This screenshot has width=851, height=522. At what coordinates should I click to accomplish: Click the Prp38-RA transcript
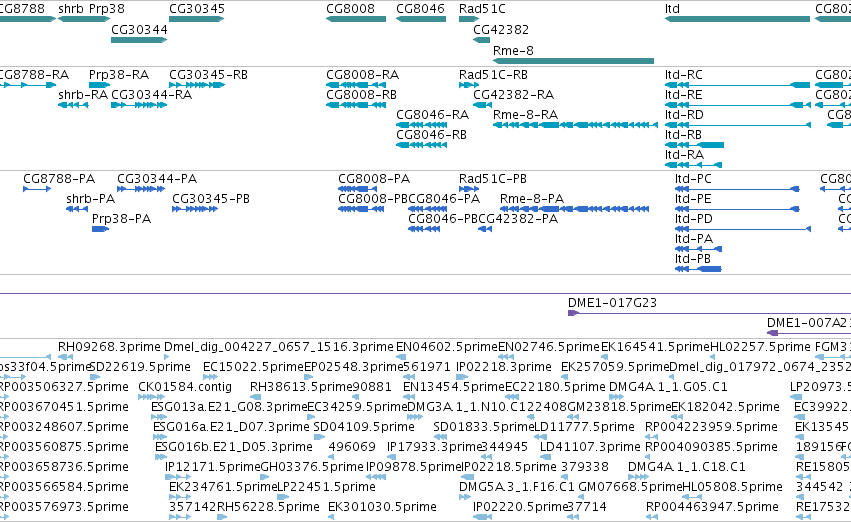[x=99, y=85]
